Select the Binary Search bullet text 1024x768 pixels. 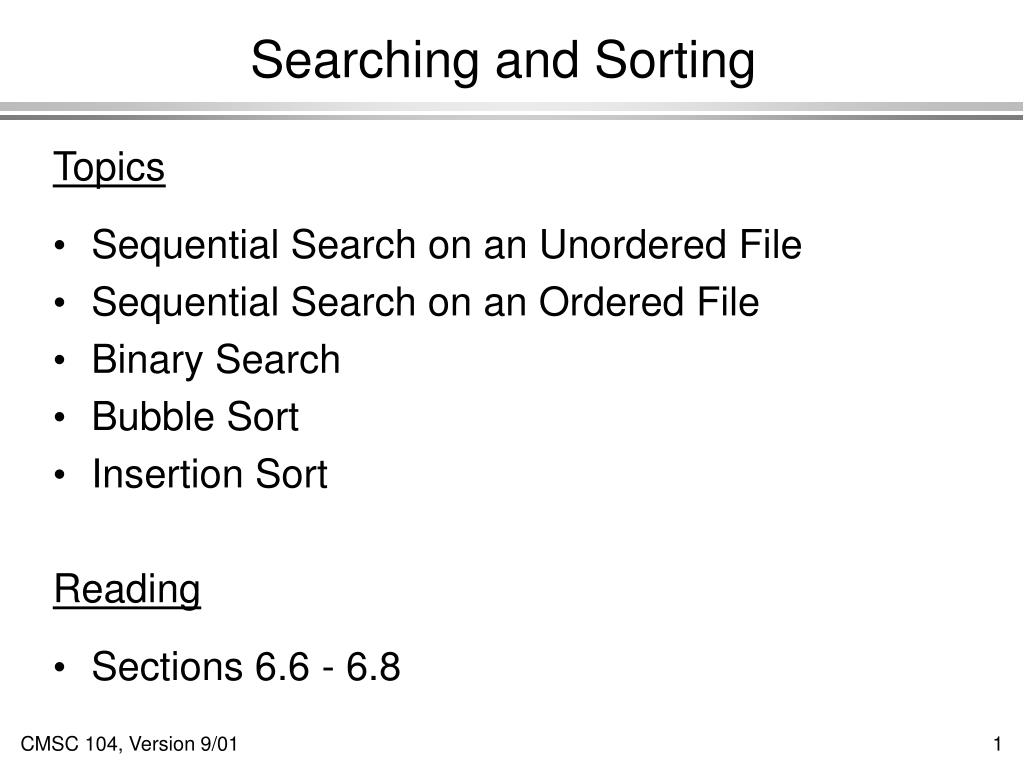[216, 360]
